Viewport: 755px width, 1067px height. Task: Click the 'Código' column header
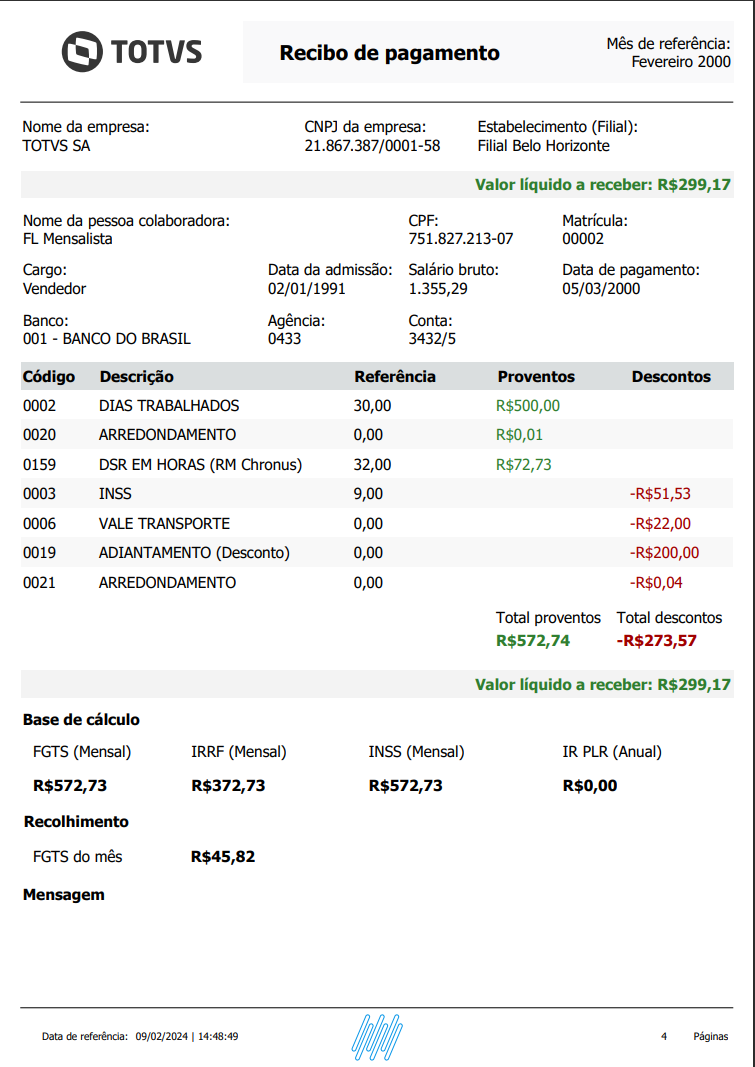pyautogui.click(x=49, y=376)
